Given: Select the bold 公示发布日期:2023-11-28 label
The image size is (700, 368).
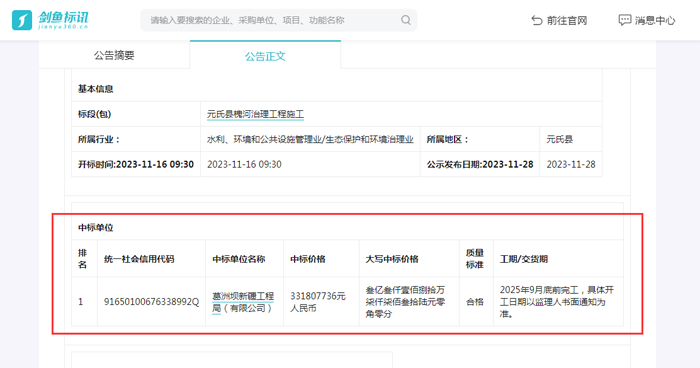Looking at the screenshot, I should tap(480, 164).
